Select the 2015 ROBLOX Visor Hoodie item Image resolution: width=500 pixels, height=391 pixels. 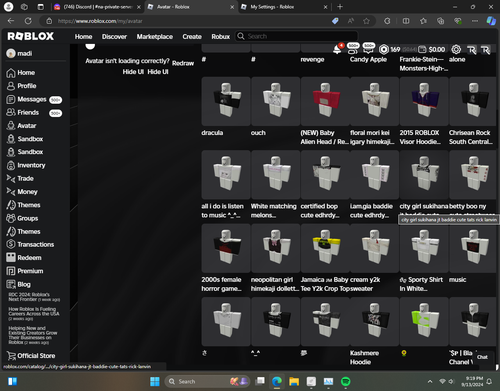(424, 101)
